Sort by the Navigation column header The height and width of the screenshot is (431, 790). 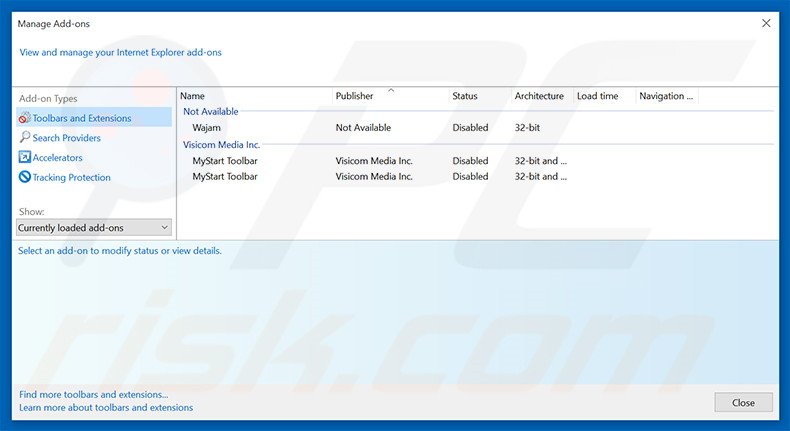(667, 96)
